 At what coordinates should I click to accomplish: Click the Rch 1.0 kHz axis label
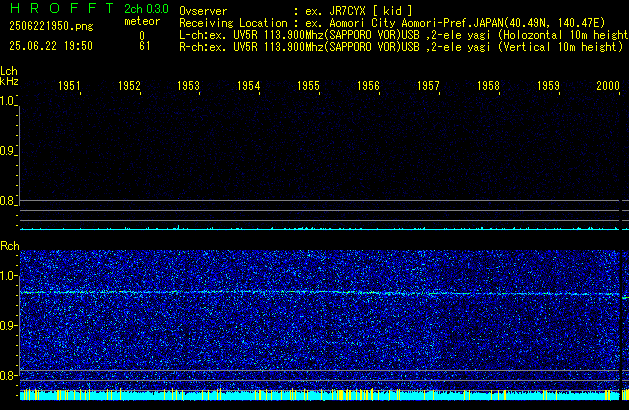tap(8, 276)
